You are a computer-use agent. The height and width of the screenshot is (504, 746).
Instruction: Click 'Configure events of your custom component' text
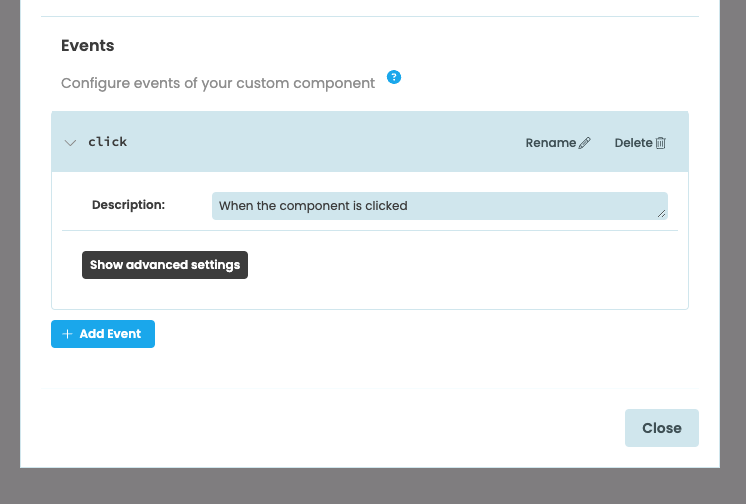pos(218,83)
